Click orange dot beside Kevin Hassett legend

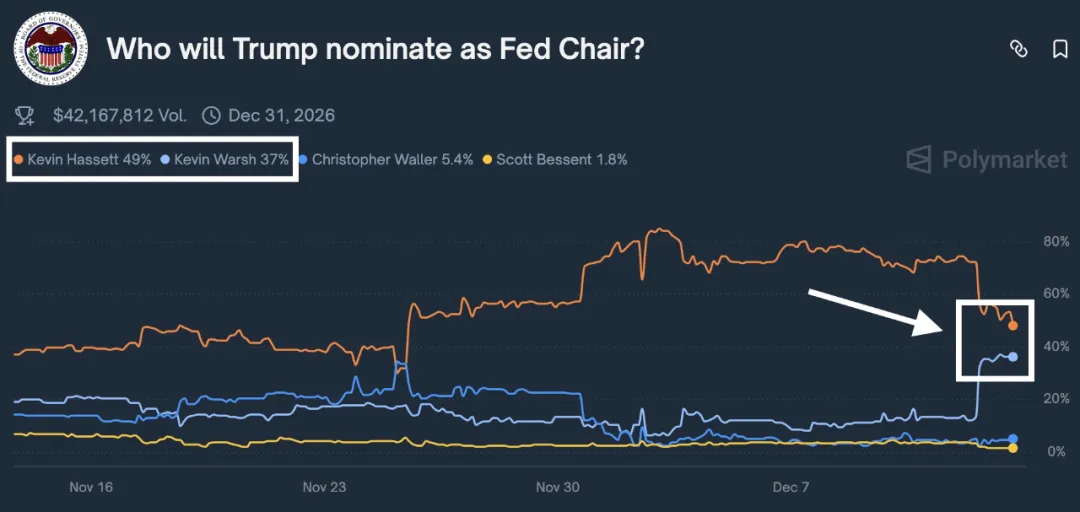[x=18, y=159]
